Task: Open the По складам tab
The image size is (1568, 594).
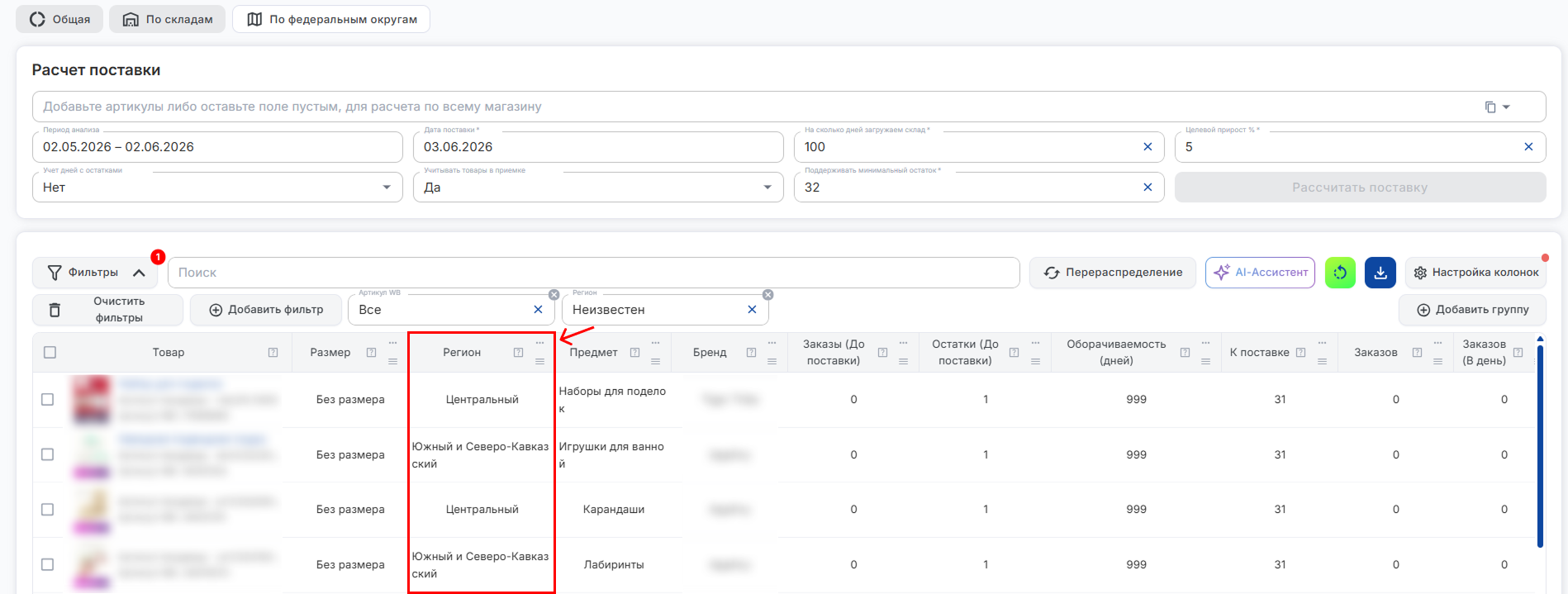Action: [168, 19]
